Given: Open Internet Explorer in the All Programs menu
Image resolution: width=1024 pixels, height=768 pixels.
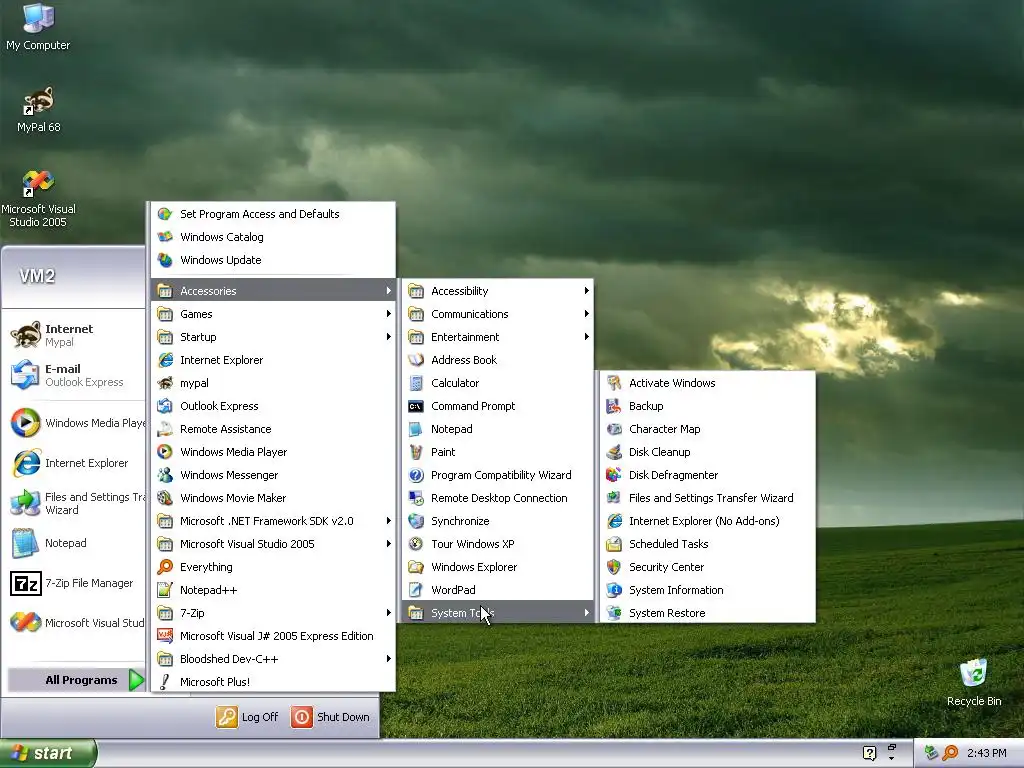Looking at the screenshot, I should (x=273, y=360).
